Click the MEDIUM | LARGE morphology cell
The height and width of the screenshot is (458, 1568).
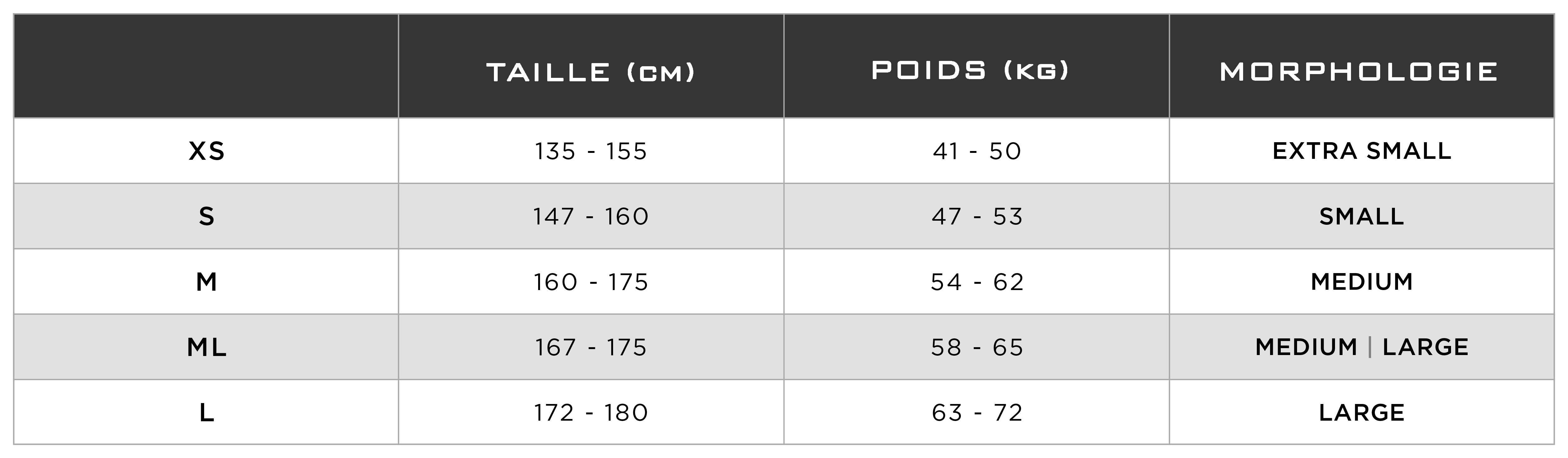(1362, 347)
